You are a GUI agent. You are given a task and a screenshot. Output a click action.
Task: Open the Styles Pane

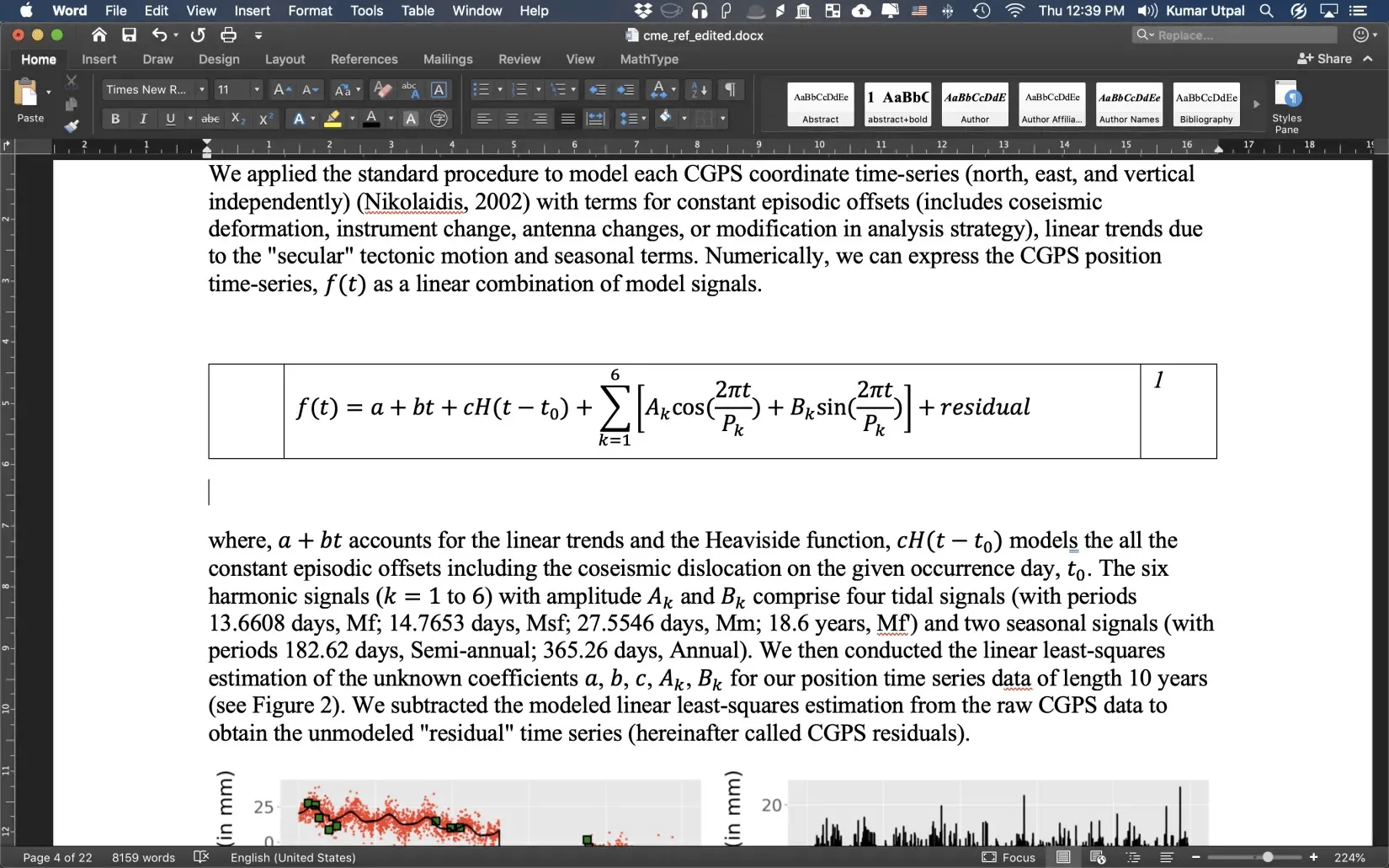coord(1286,106)
